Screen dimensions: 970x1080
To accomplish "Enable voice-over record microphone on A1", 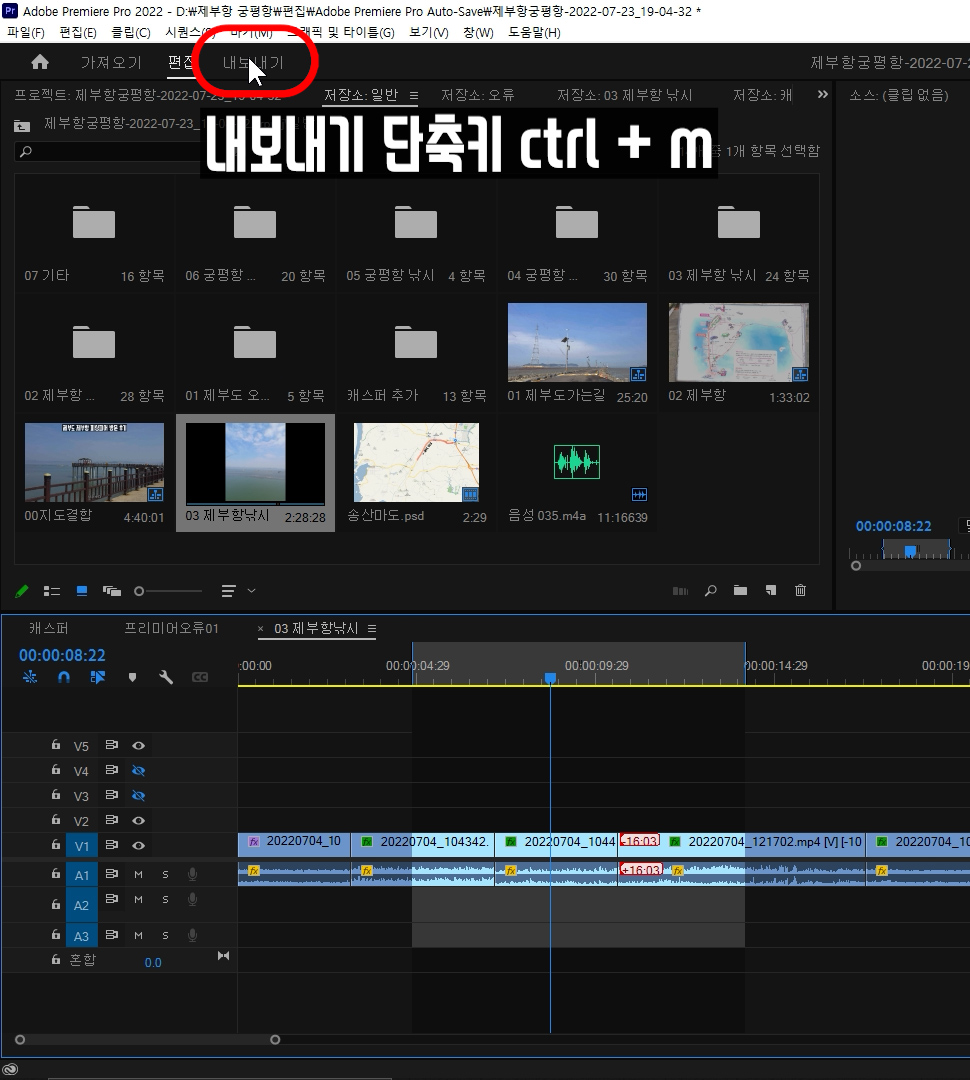I will [x=193, y=874].
